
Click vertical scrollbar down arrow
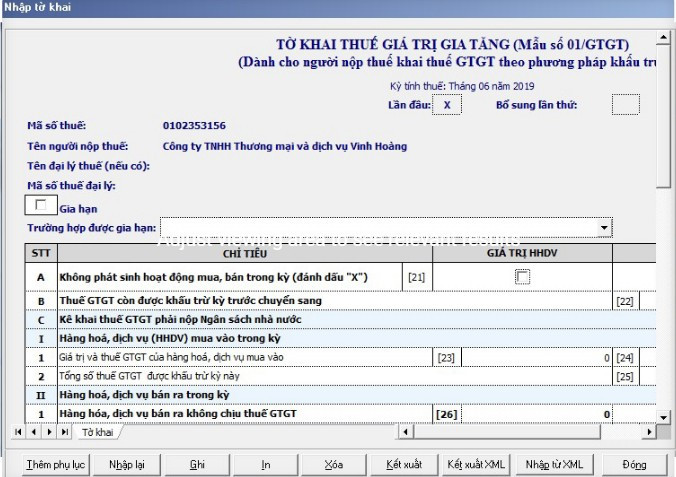663,417
